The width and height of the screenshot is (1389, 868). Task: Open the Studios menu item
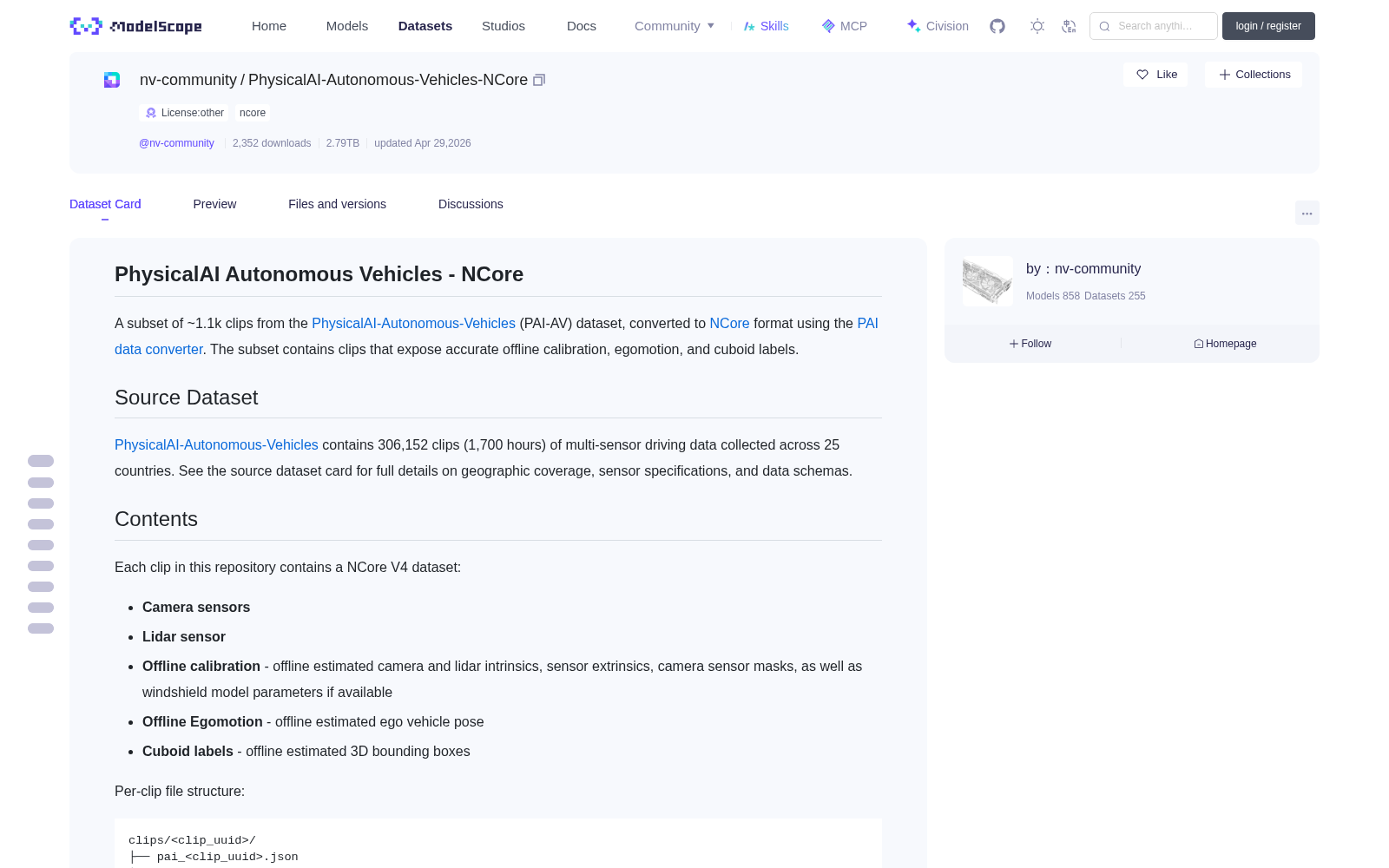[x=504, y=26]
